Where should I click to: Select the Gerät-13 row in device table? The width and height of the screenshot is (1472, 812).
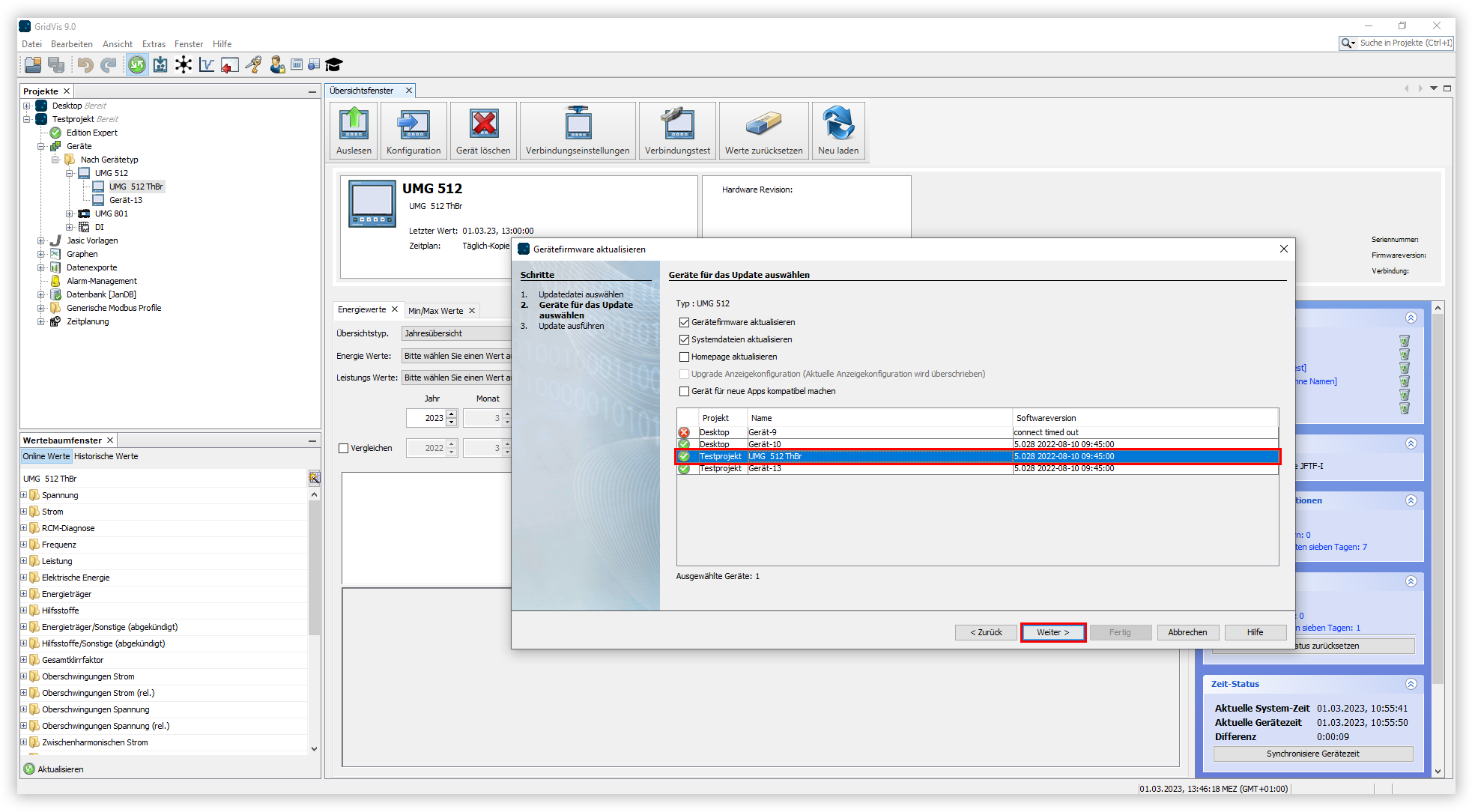point(764,469)
